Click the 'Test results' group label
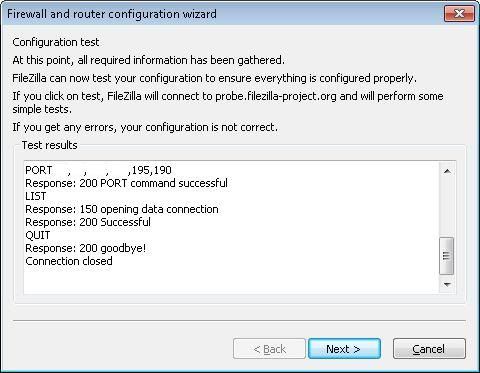The height and width of the screenshot is (373, 480). pos(49,145)
